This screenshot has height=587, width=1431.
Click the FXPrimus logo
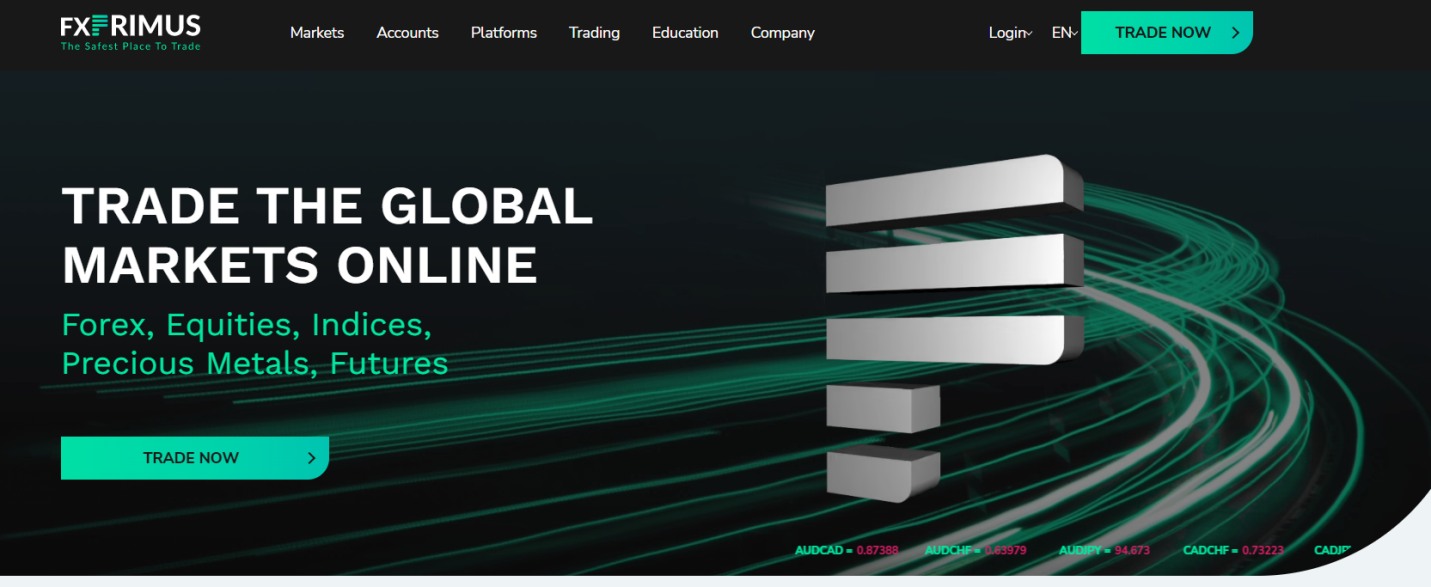(129, 31)
